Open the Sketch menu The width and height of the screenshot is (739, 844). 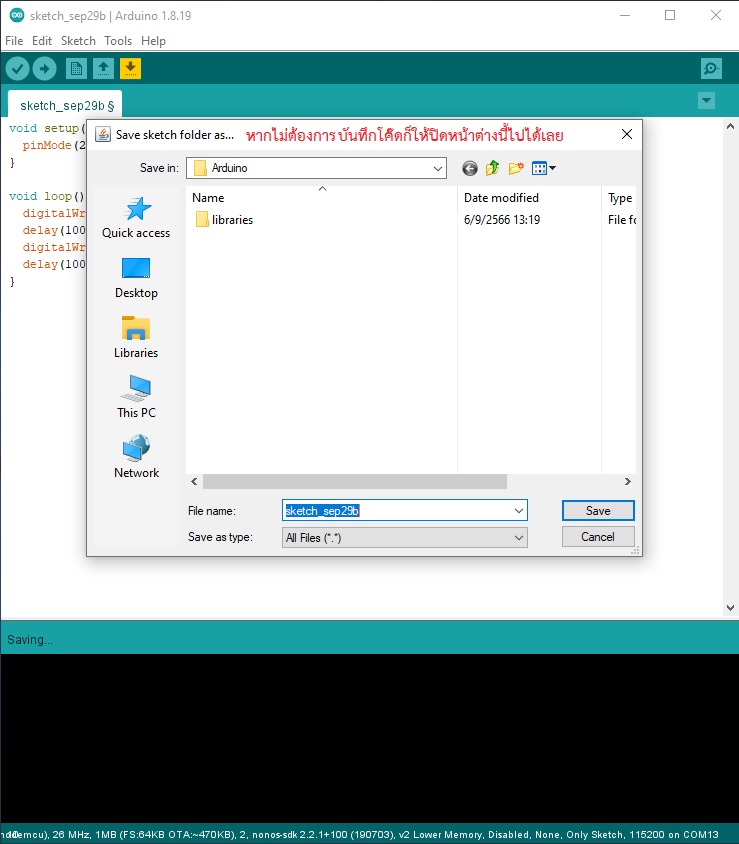(78, 41)
